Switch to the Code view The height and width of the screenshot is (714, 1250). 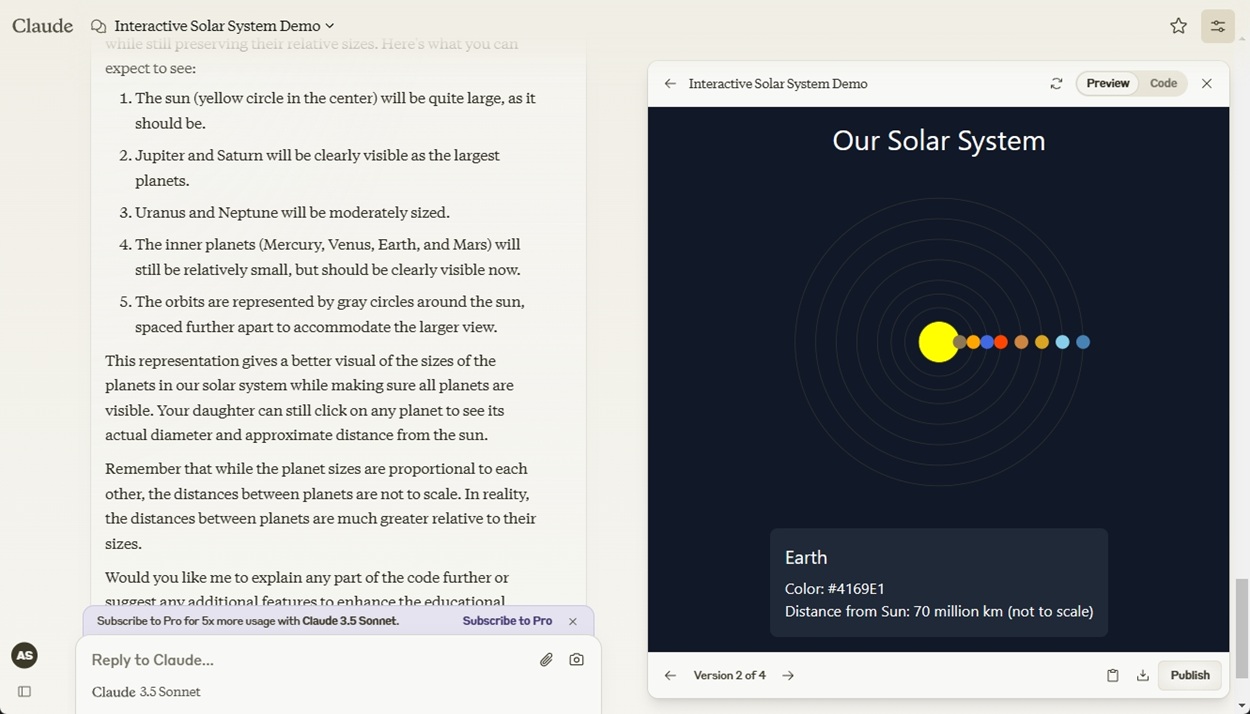(x=1163, y=84)
